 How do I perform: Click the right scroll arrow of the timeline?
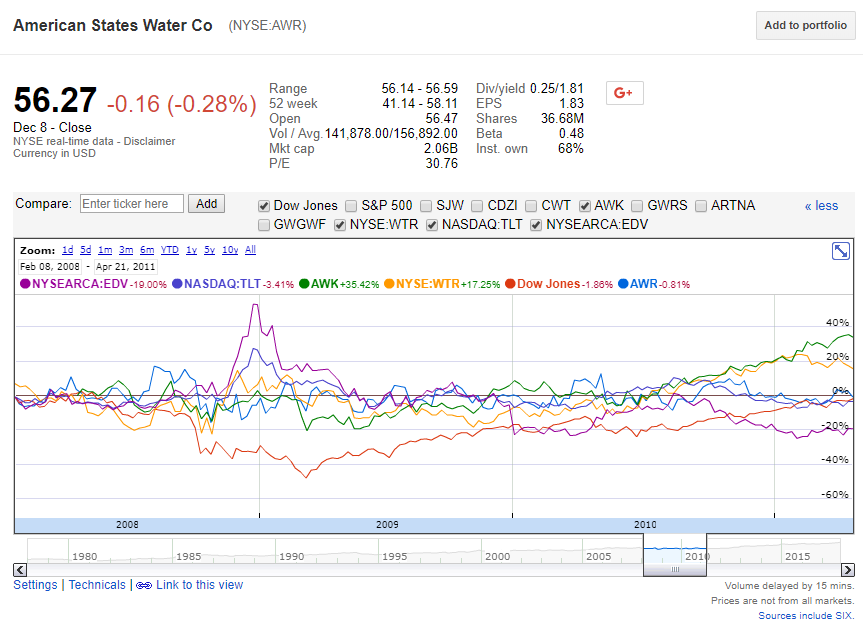(848, 570)
